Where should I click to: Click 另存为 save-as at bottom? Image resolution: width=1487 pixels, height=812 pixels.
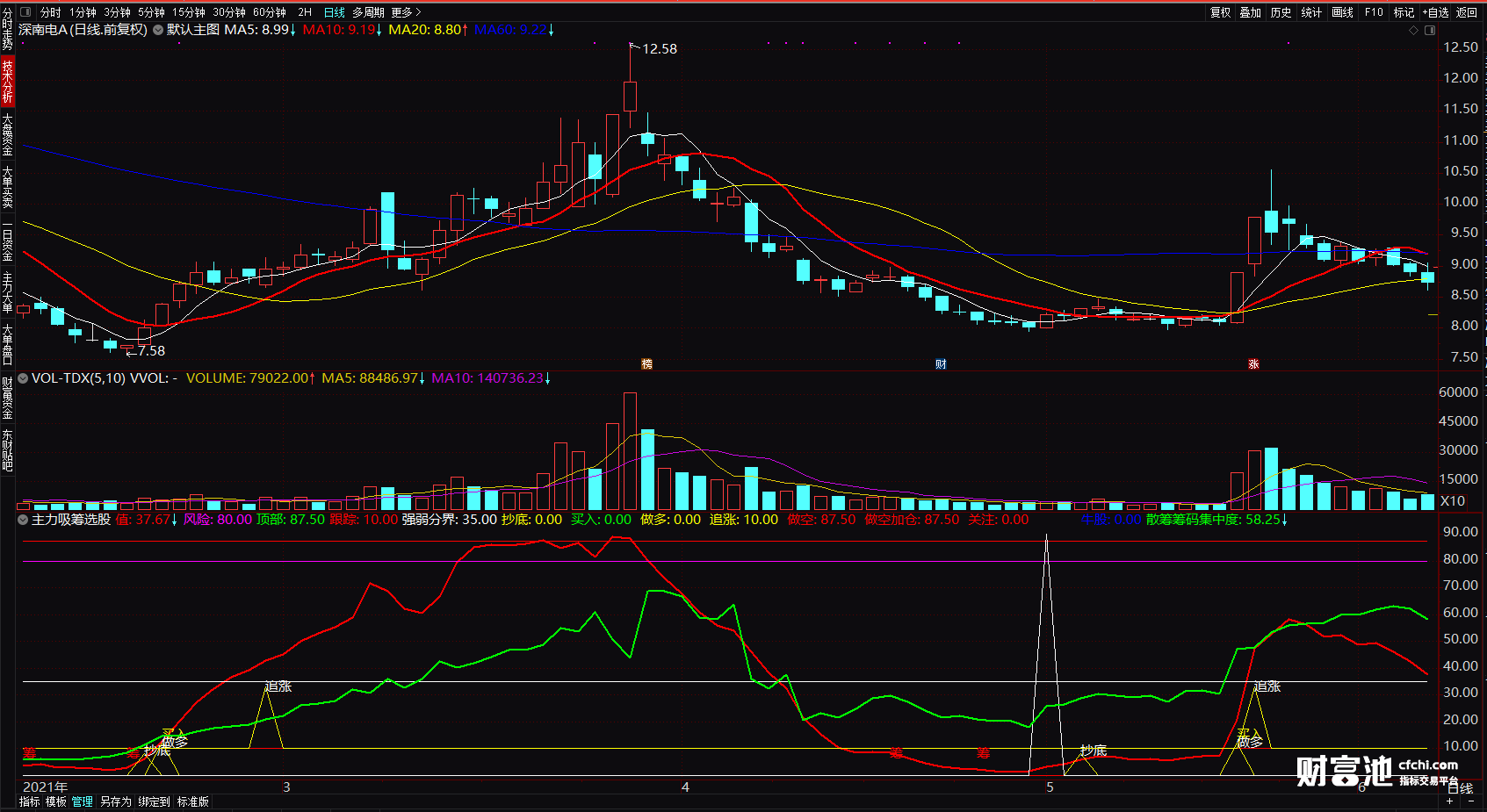click(115, 801)
